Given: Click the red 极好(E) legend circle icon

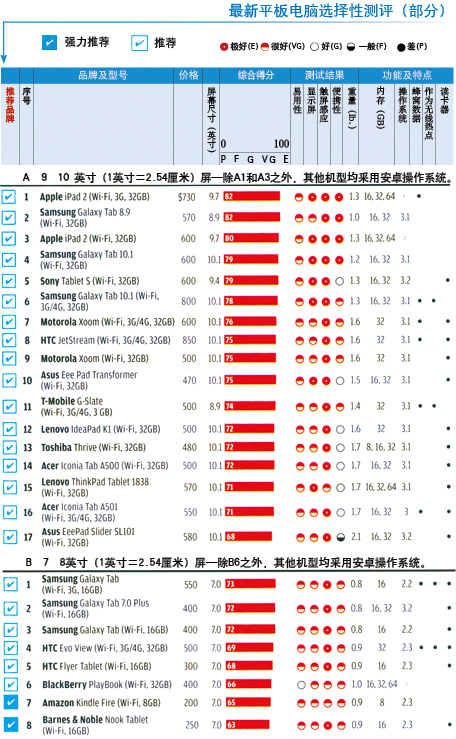Looking at the screenshot, I should (224, 47).
